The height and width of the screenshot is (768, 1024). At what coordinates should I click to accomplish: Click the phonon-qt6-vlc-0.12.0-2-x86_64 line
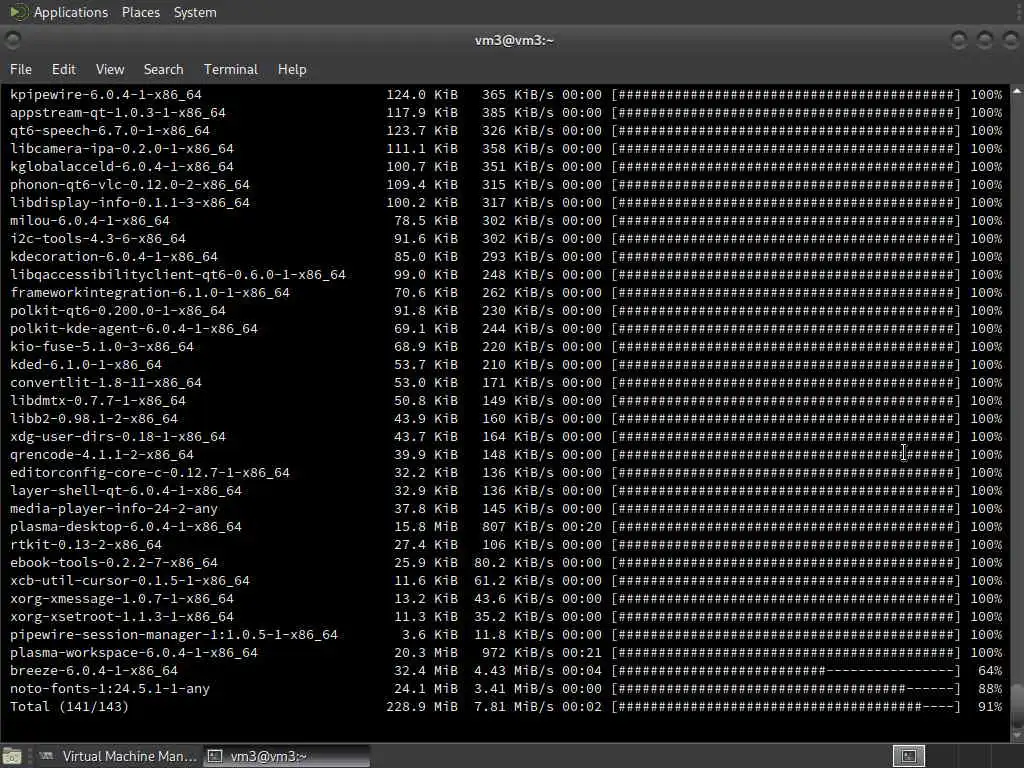click(506, 185)
